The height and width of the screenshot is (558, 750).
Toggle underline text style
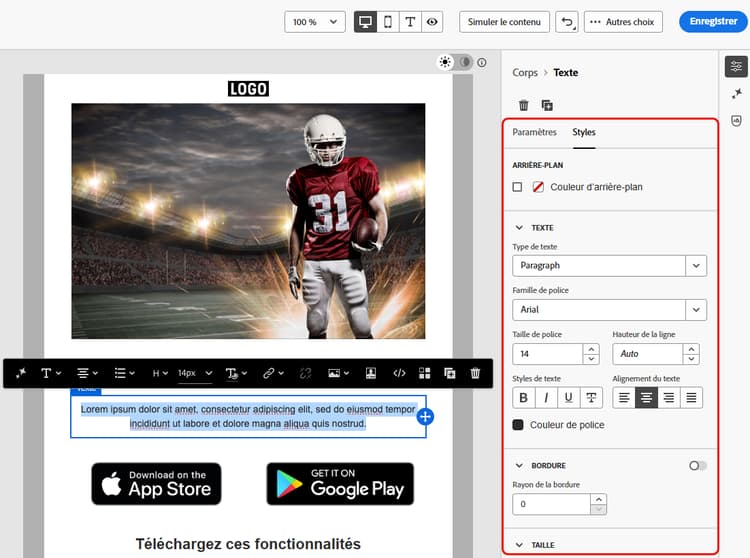[569, 398]
